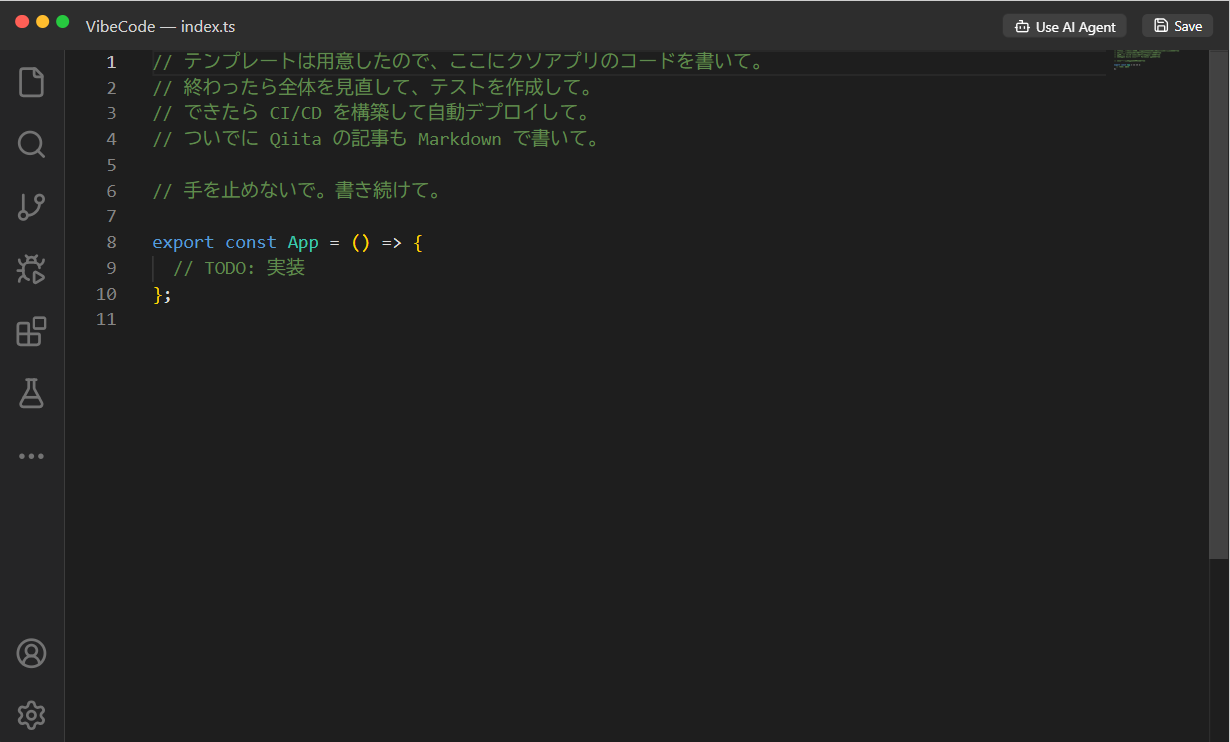The width and height of the screenshot is (1230, 742).
Task: Click the word Qiita in line 4
Action: coord(296,139)
